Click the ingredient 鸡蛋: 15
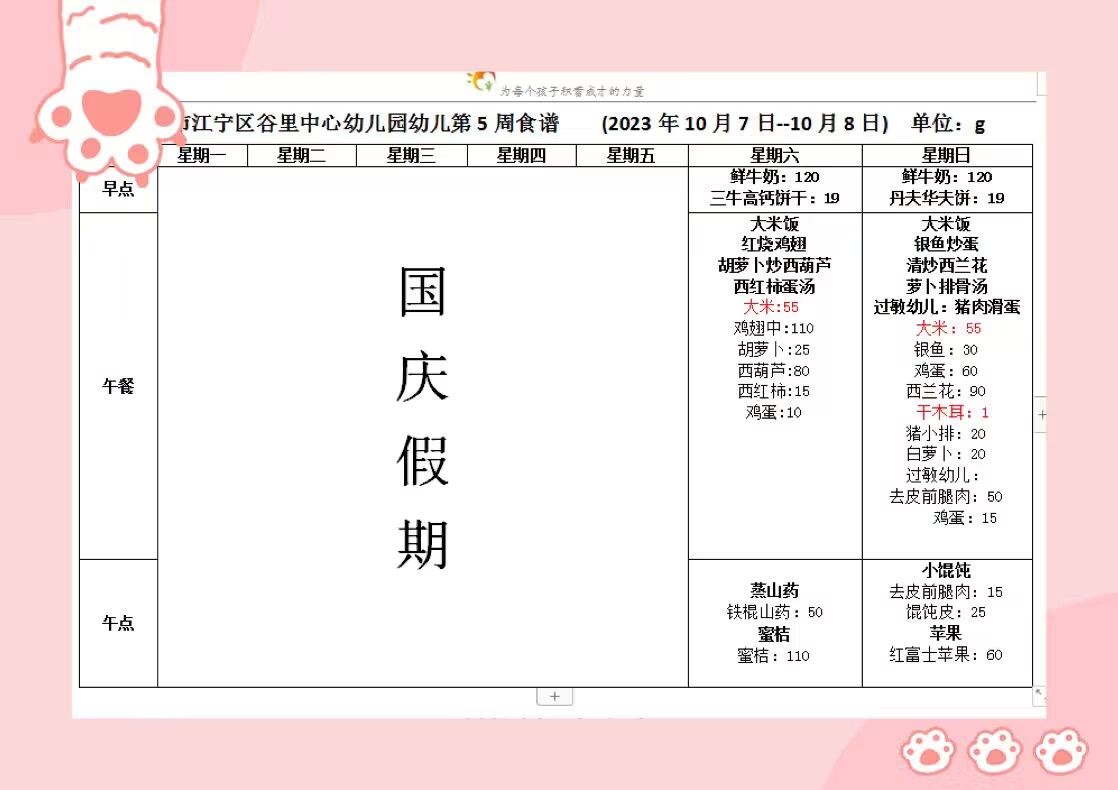The width and height of the screenshot is (1118, 790). (965, 518)
